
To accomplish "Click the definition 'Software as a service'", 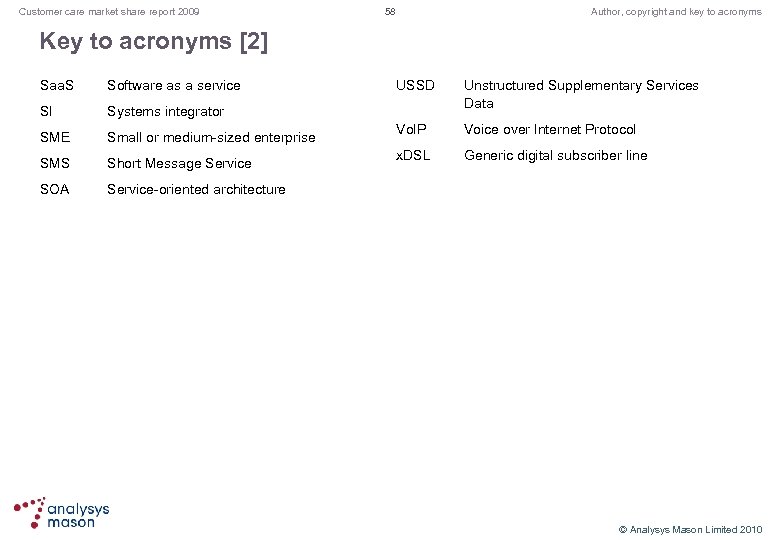I will (x=174, y=86).
